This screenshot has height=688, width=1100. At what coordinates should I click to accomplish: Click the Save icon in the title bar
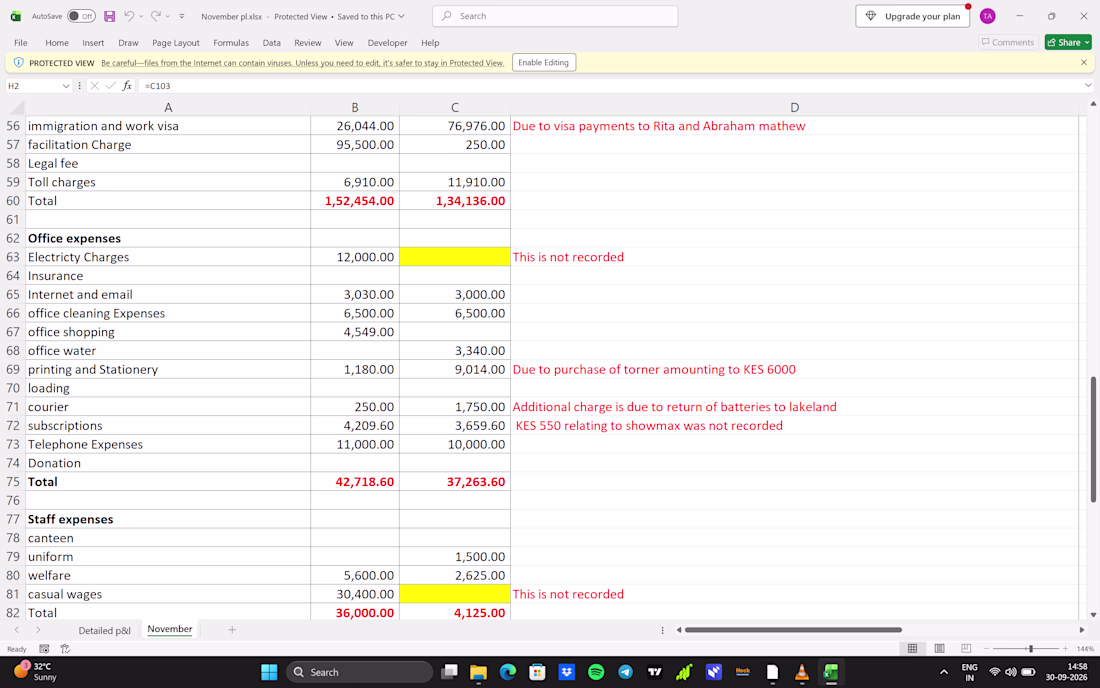click(109, 16)
